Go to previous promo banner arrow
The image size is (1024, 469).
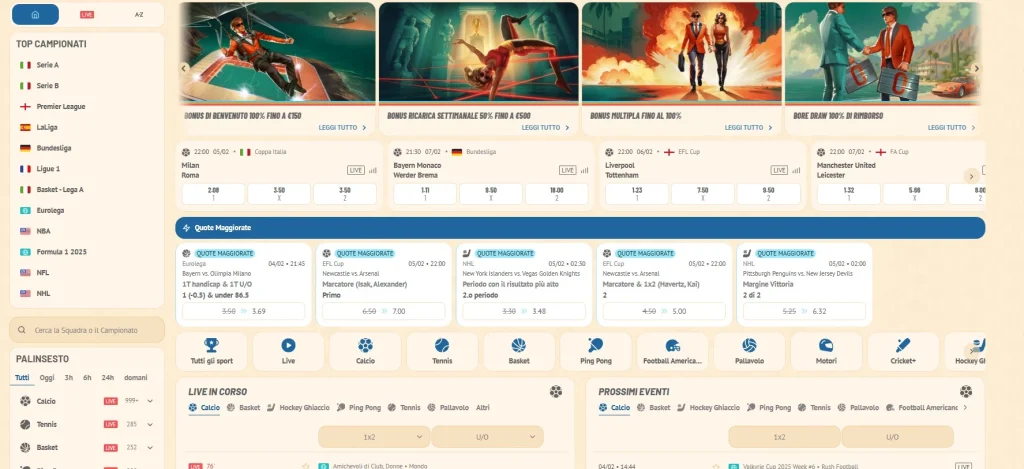click(184, 68)
